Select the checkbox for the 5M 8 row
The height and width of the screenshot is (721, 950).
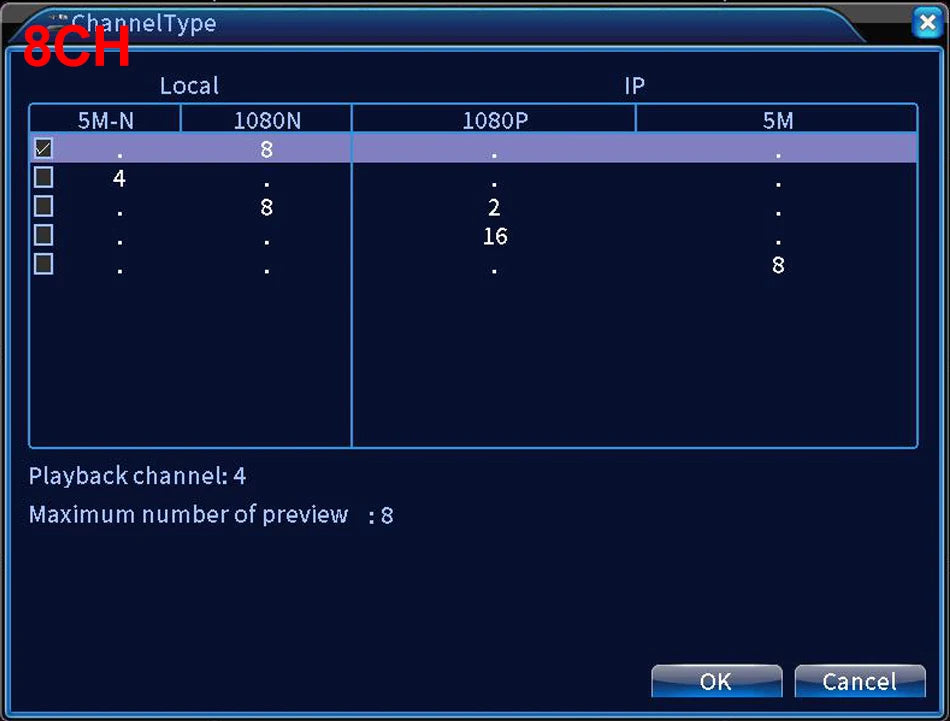coord(43,265)
